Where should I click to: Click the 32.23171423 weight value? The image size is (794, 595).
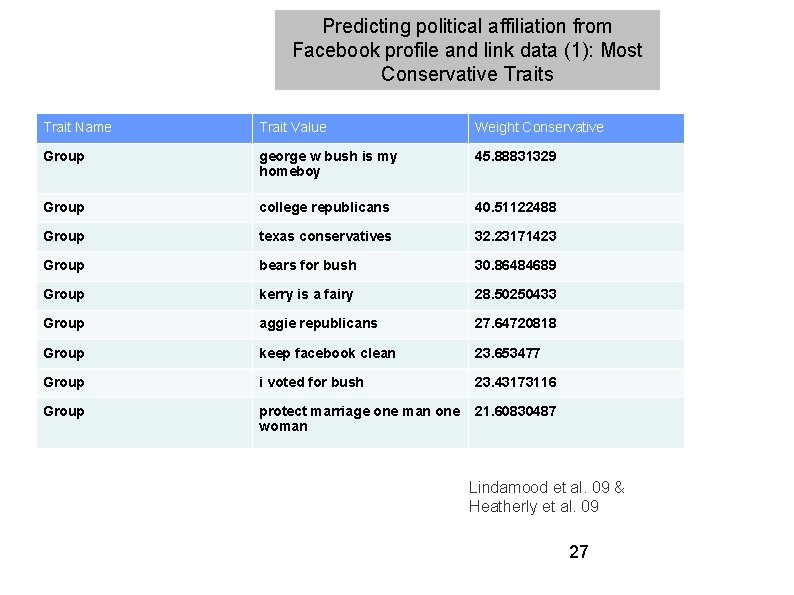[515, 236]
